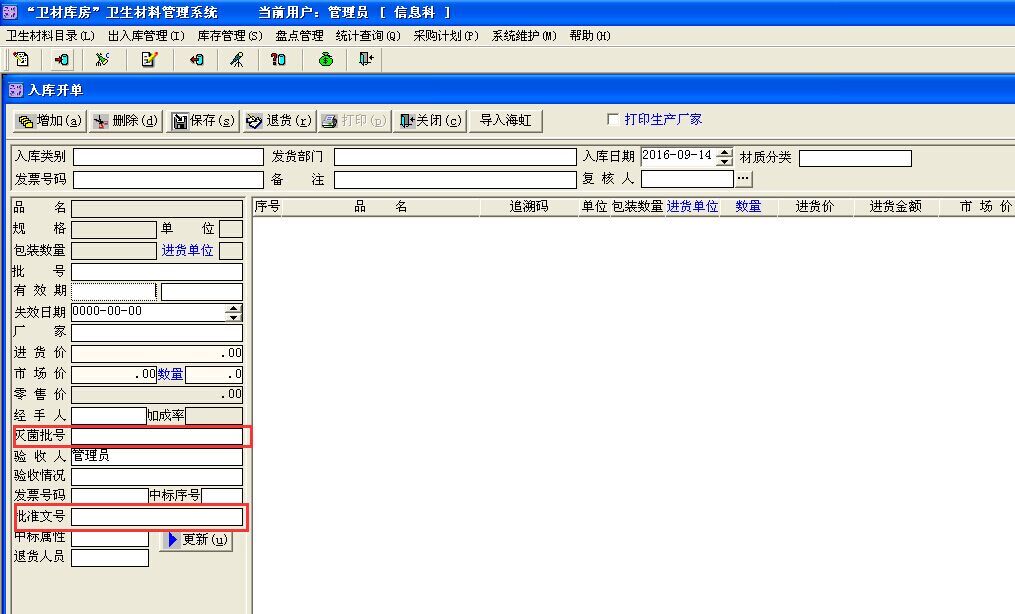Click the 验收情况 input field
The height and width of the screenshot is (614, 1015).
pos(157,477)
